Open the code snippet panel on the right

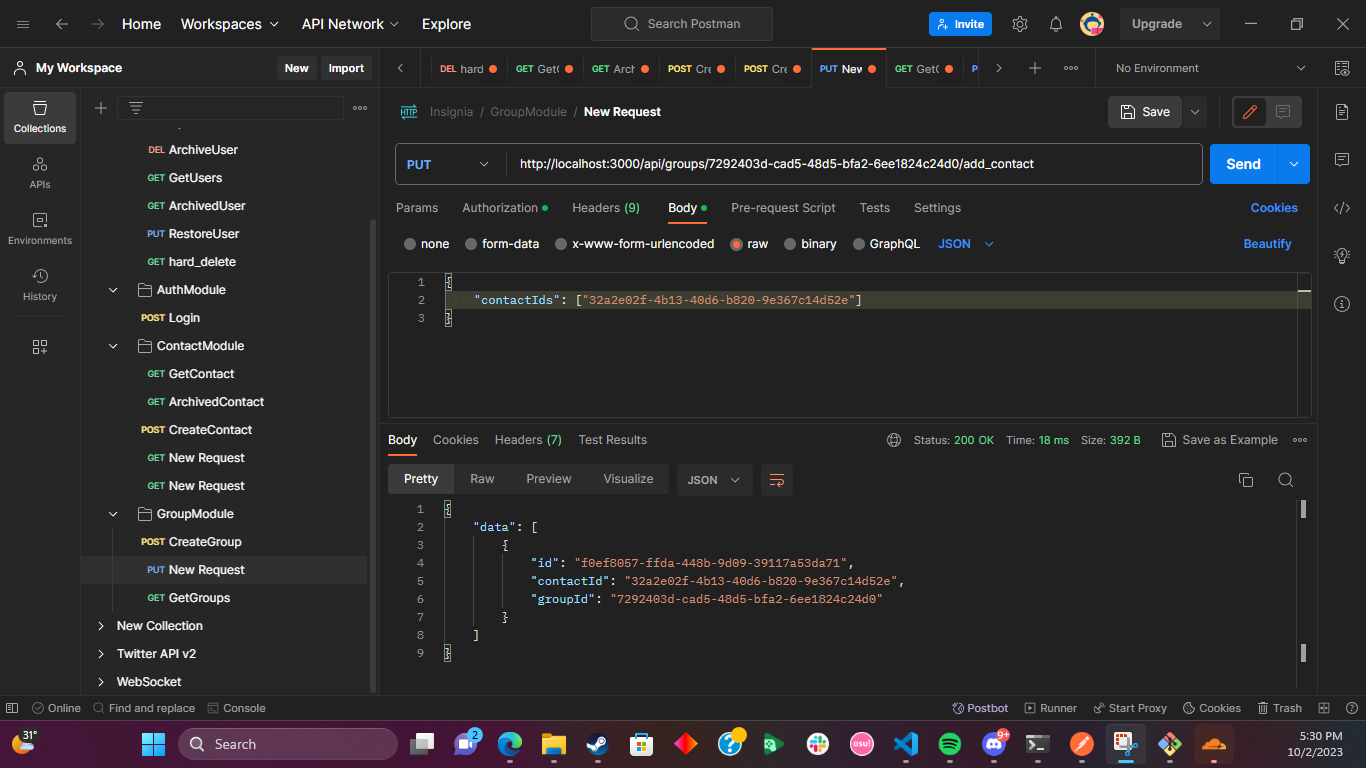click(1341, 207)
